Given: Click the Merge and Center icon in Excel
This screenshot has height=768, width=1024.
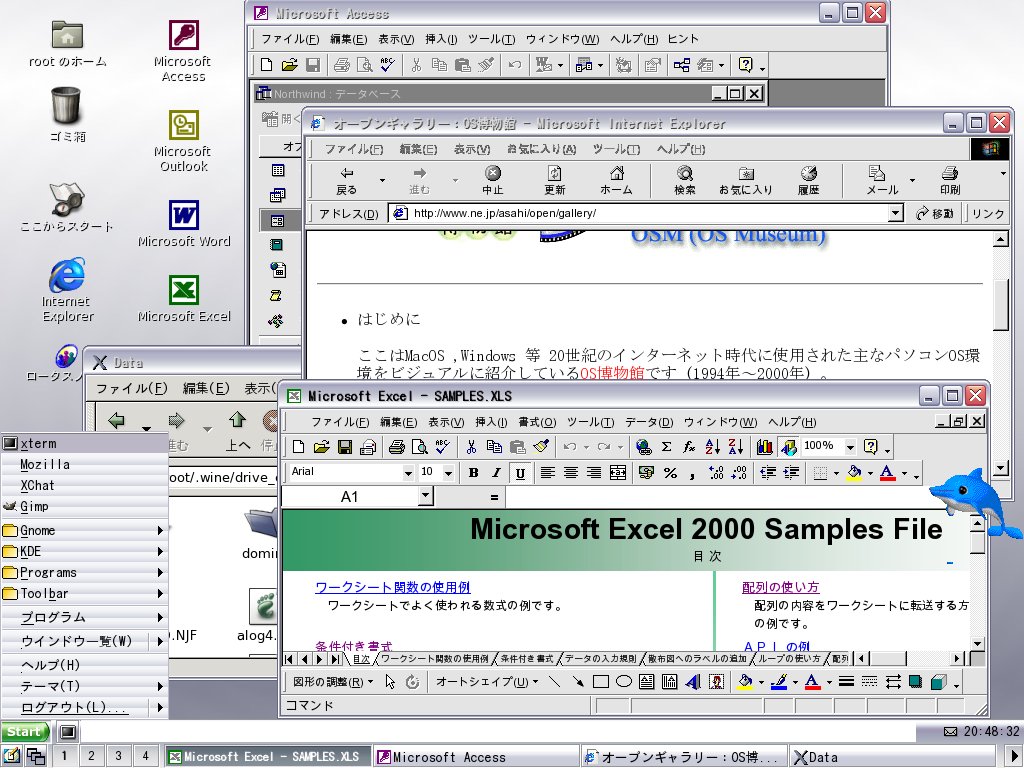Looking at the screenshot, I should pos(618,473).
